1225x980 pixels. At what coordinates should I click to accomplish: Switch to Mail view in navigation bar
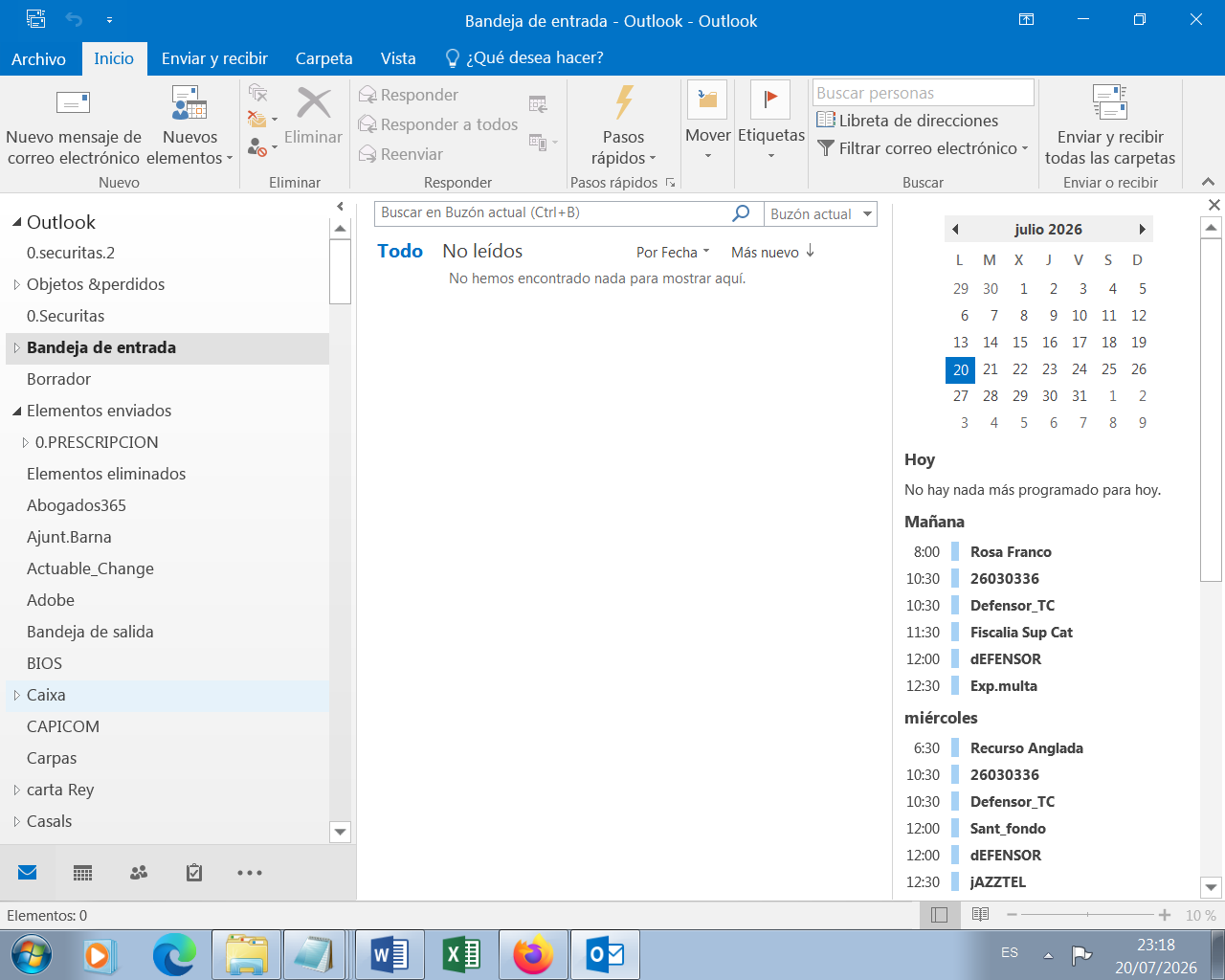[28, 872]
